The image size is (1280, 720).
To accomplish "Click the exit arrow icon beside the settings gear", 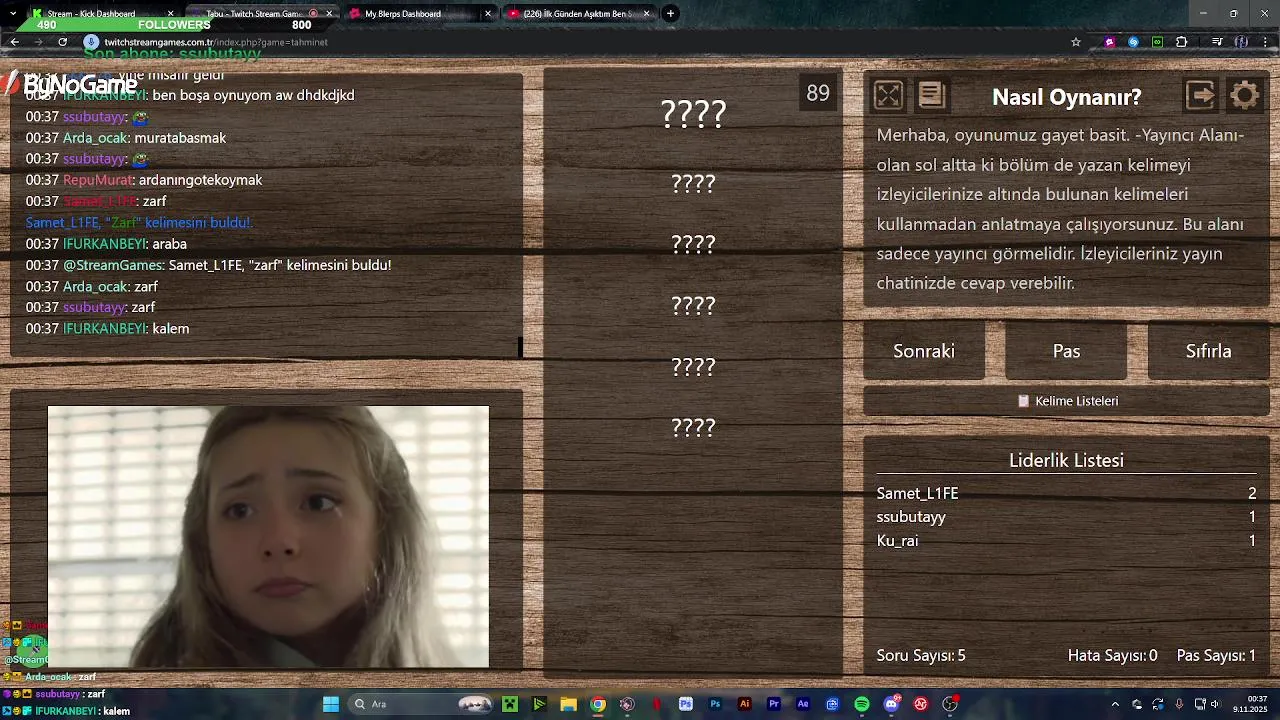I will click(x=1201, y=95).
